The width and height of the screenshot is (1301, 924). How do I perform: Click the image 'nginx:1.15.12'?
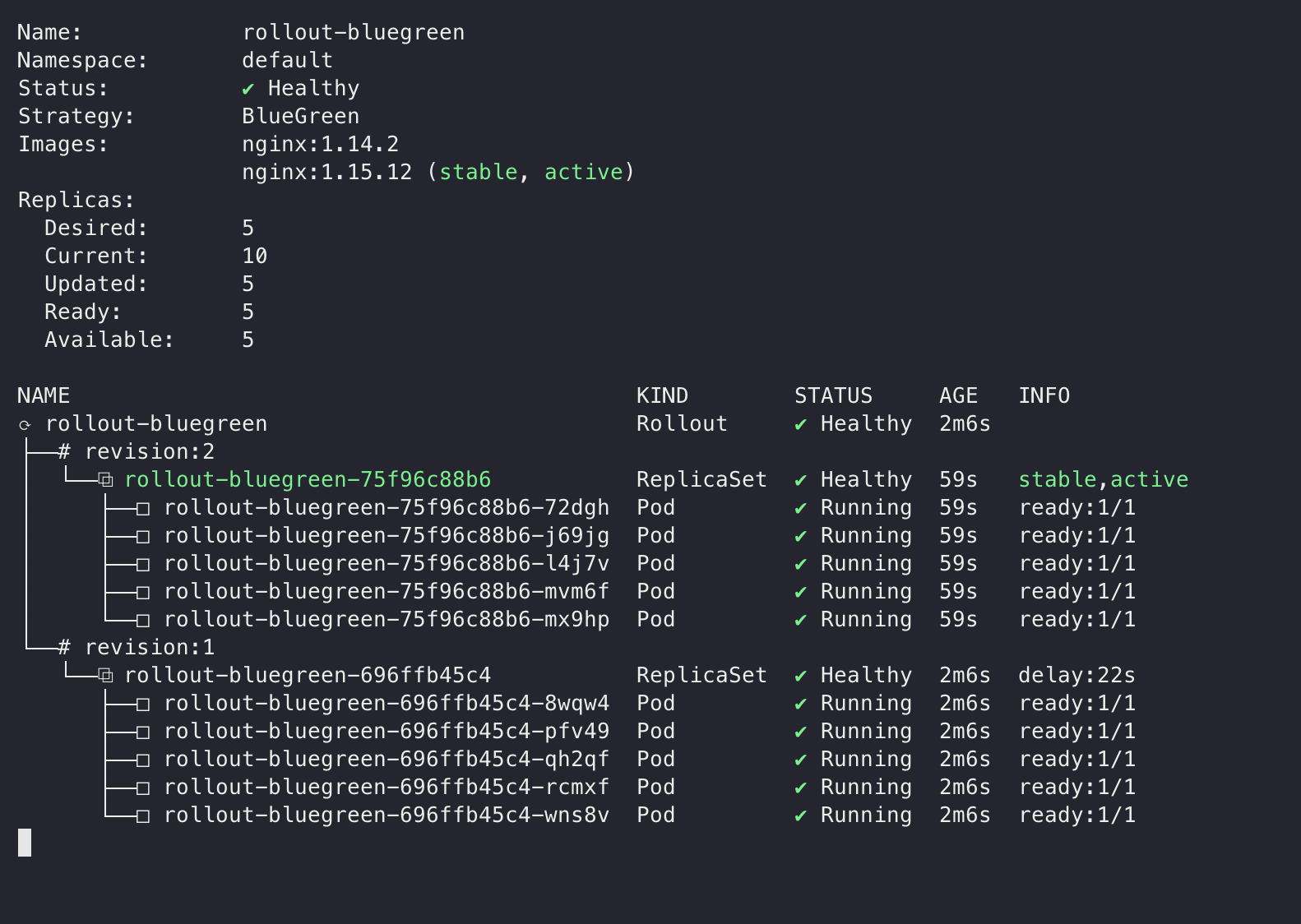(x=327, y=172)
